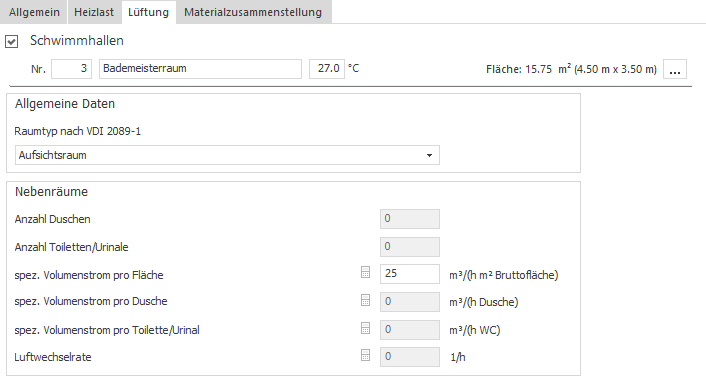Image resolution: width=706 pixels, height=383 pixels.
Task: Click the 'Allgemeine Daten' group heading
Action: tap(65, 104)
